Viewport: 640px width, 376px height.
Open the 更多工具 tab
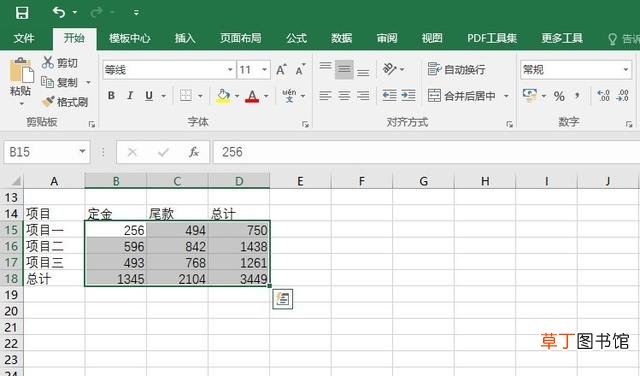(x=562, y=38)
